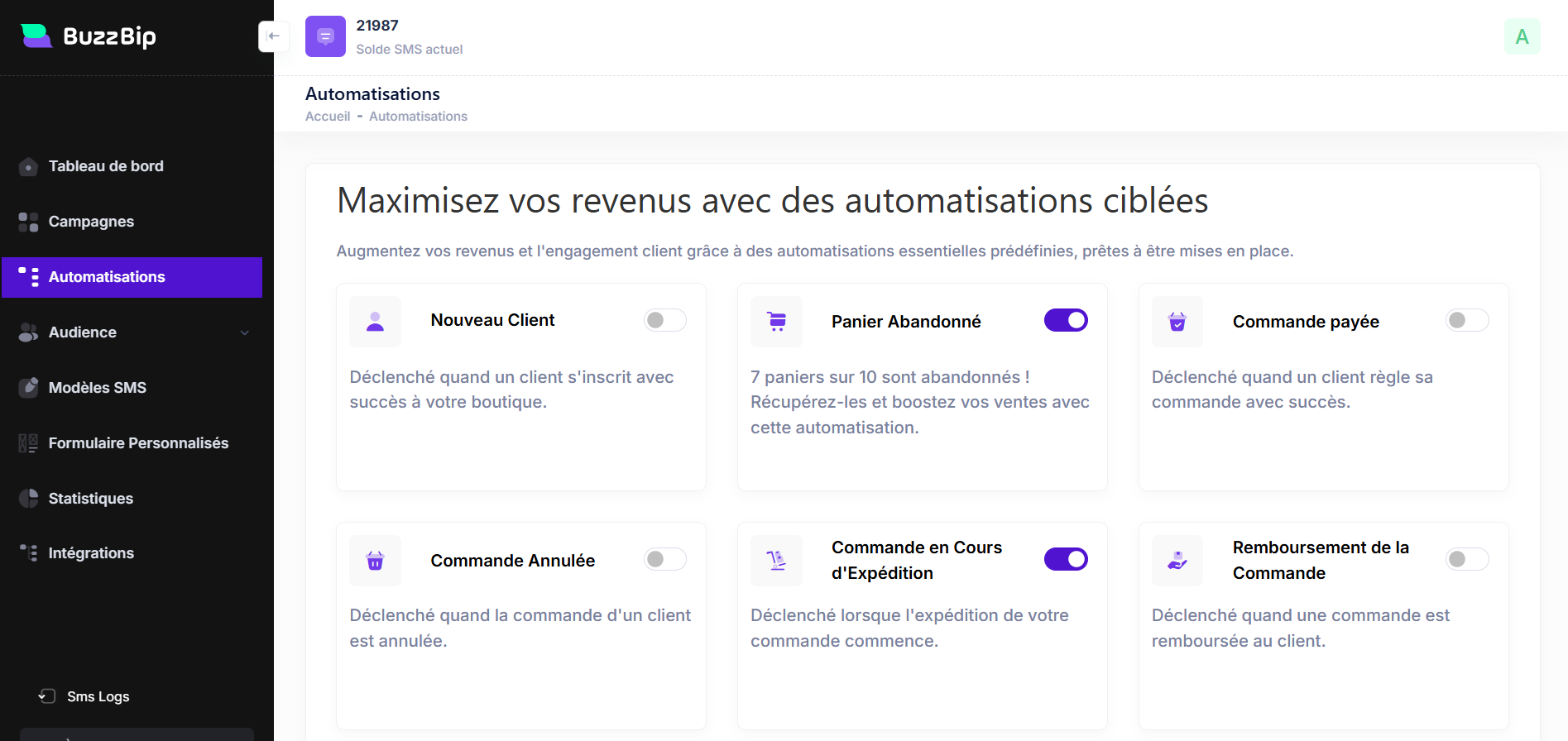Screen dimensions: 1568x741
Task: Open Sms Logs link
Action: [x=98, y=696]
